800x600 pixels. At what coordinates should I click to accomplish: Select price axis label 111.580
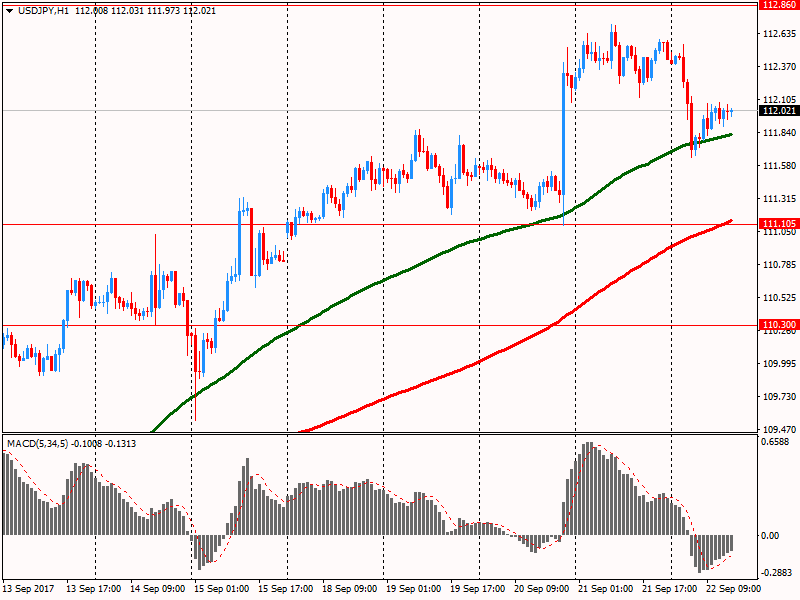click(779, 166)
